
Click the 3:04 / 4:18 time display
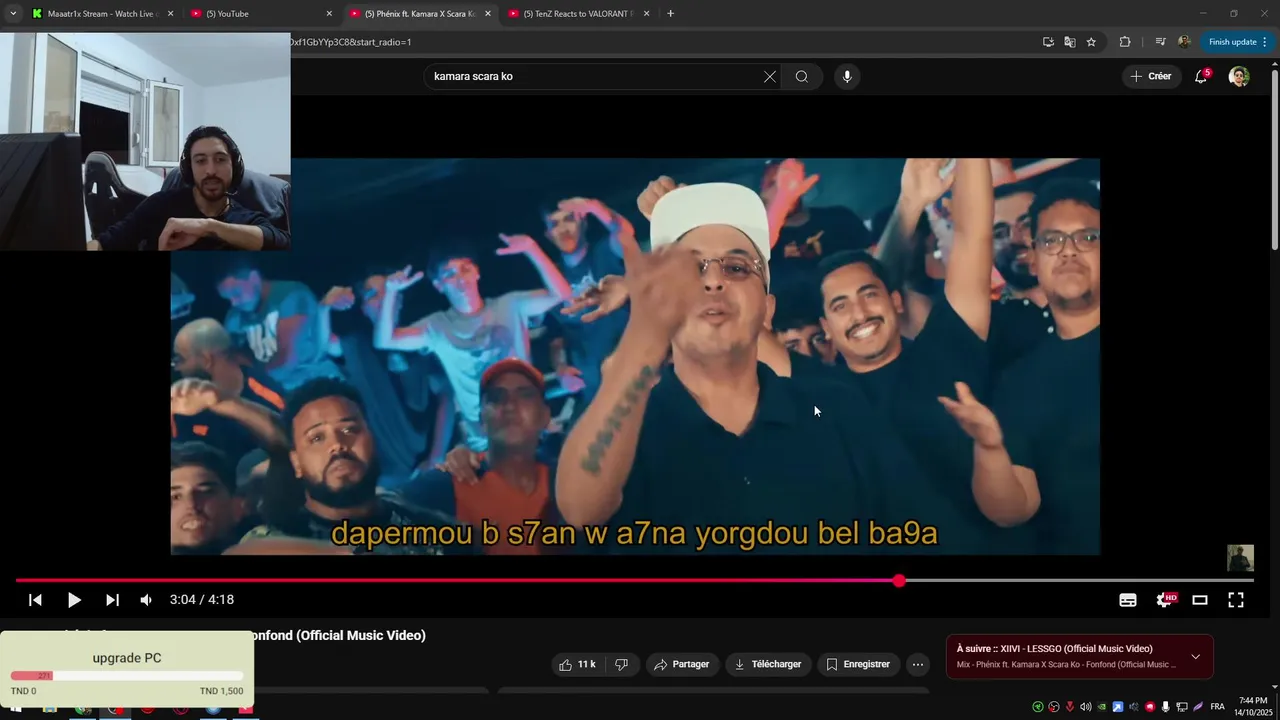[x=202, y=600]
